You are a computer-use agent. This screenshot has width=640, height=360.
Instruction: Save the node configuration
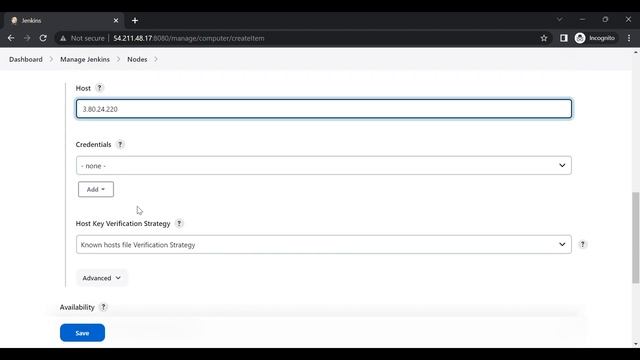pyautogui.click(x=82, y=333)
